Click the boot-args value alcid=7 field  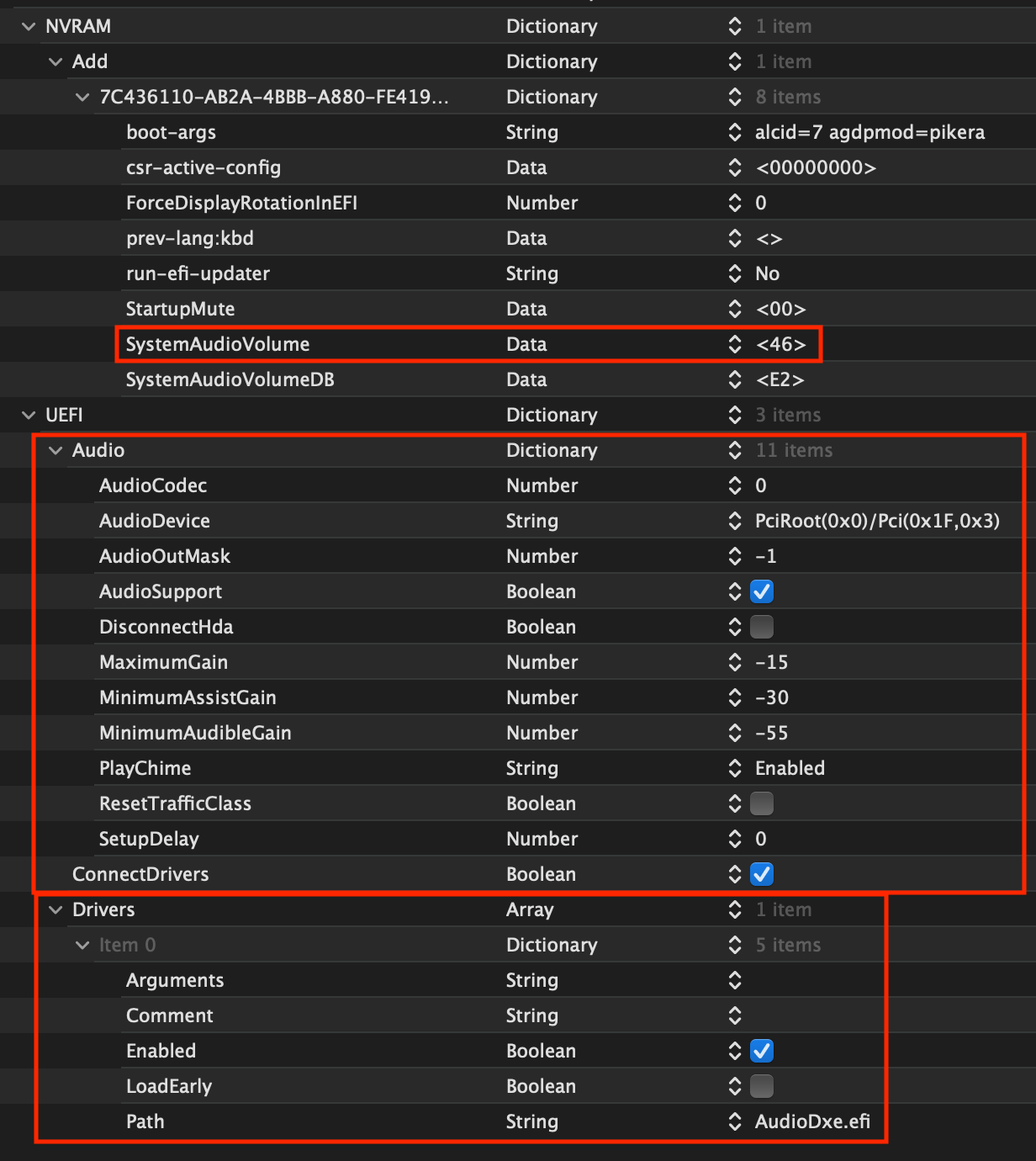click(x=869, y=132)
